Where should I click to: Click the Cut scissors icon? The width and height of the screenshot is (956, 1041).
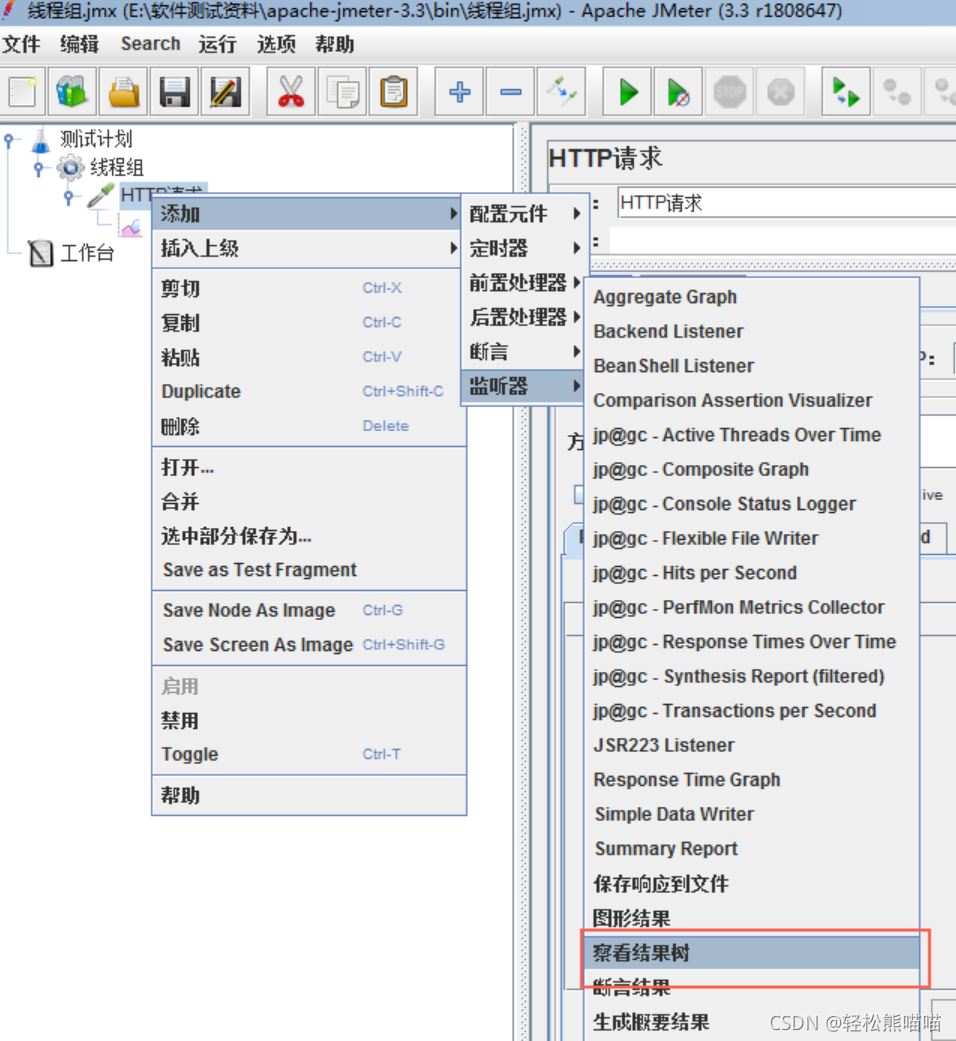[x=291, y=92]
